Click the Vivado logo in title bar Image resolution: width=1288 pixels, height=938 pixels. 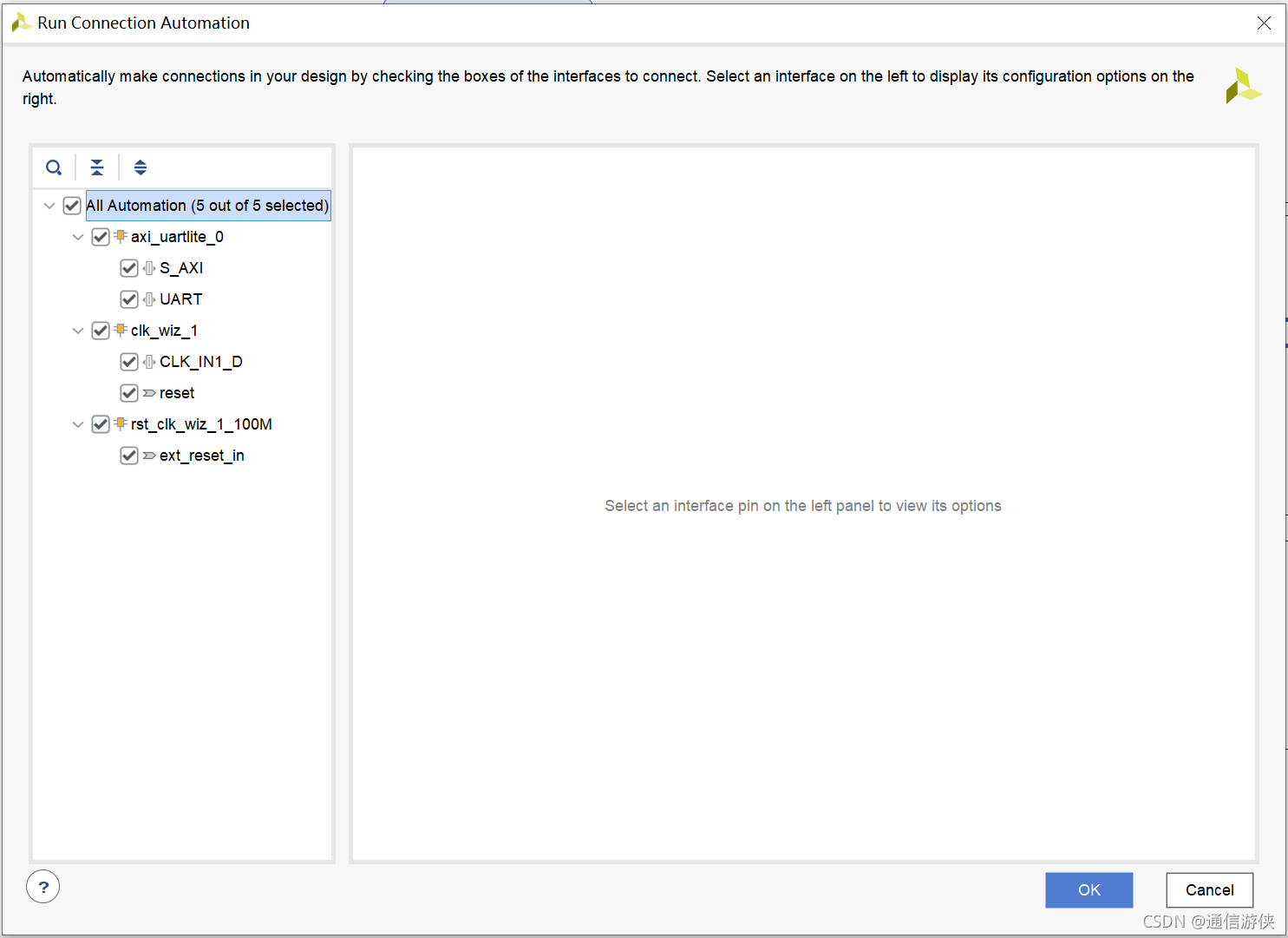point(21,23)
